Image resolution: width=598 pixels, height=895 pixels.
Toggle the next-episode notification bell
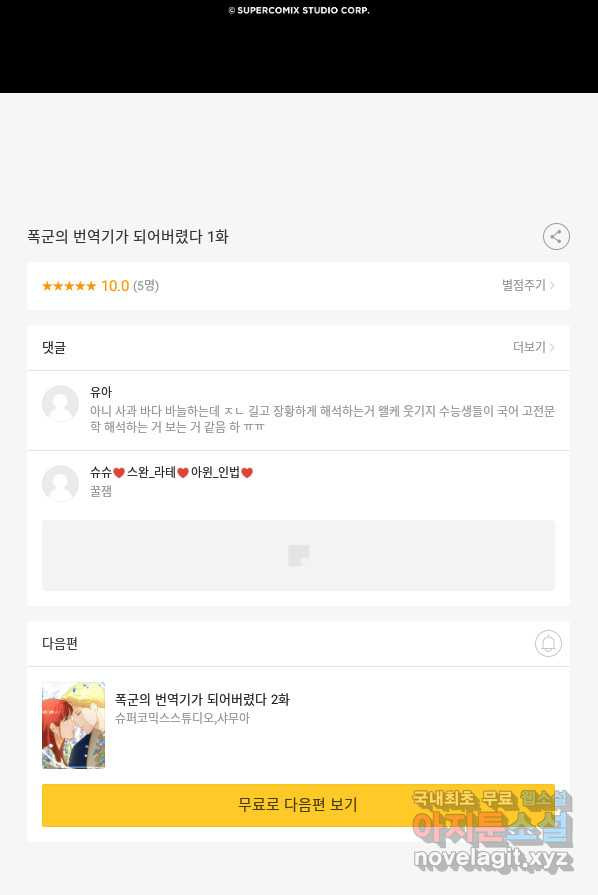(x=548, y=643)
